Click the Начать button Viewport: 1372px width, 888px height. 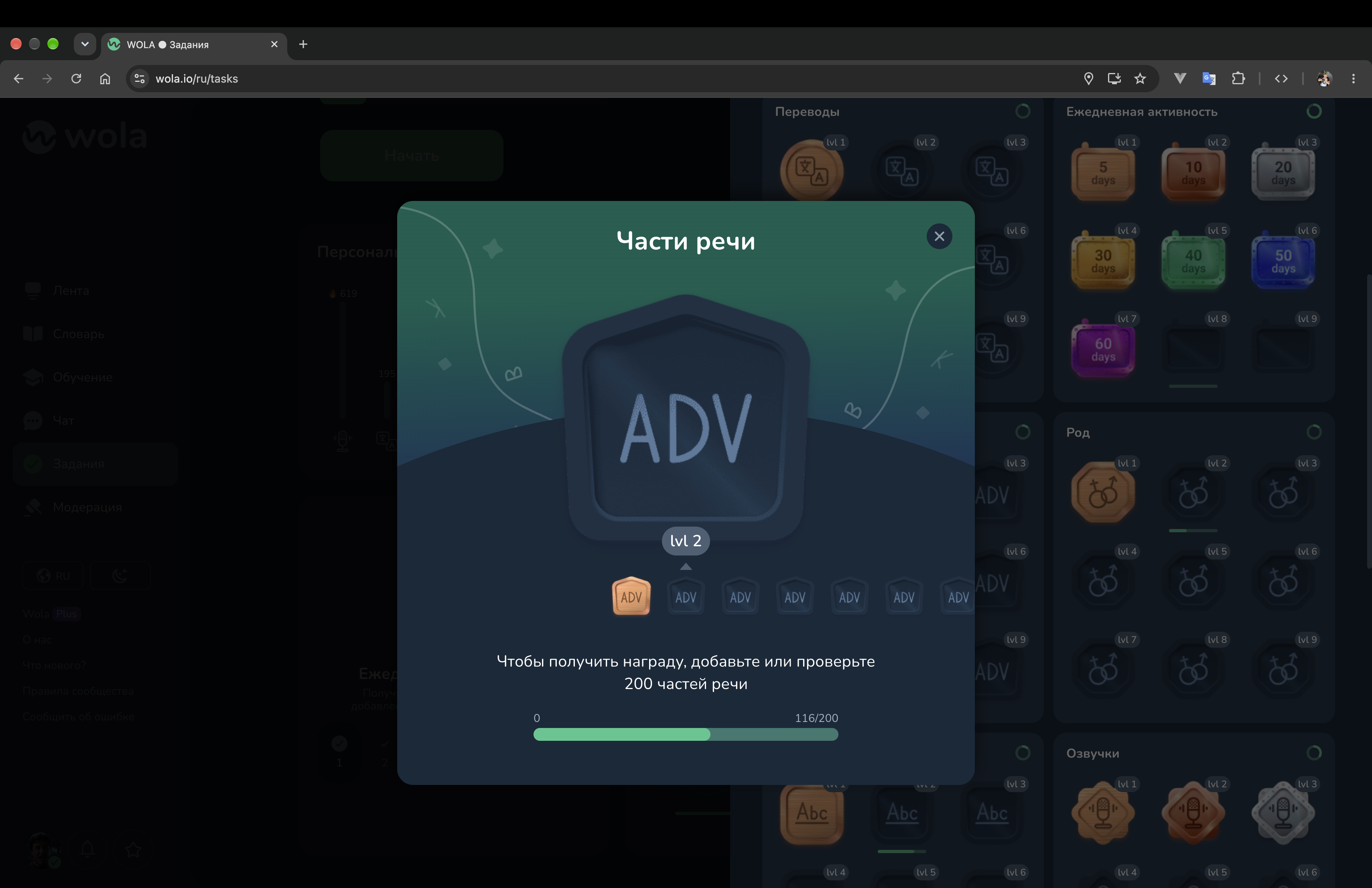tap(412, 156)
